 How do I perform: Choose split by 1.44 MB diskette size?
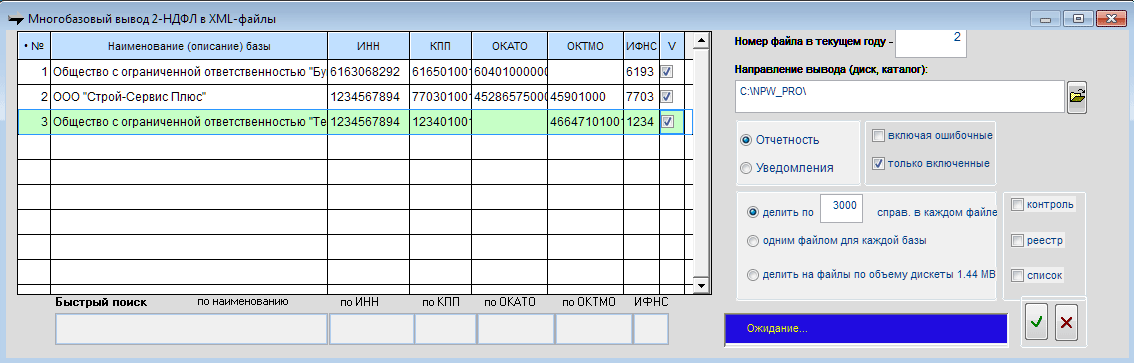click(x=753, y=275)
